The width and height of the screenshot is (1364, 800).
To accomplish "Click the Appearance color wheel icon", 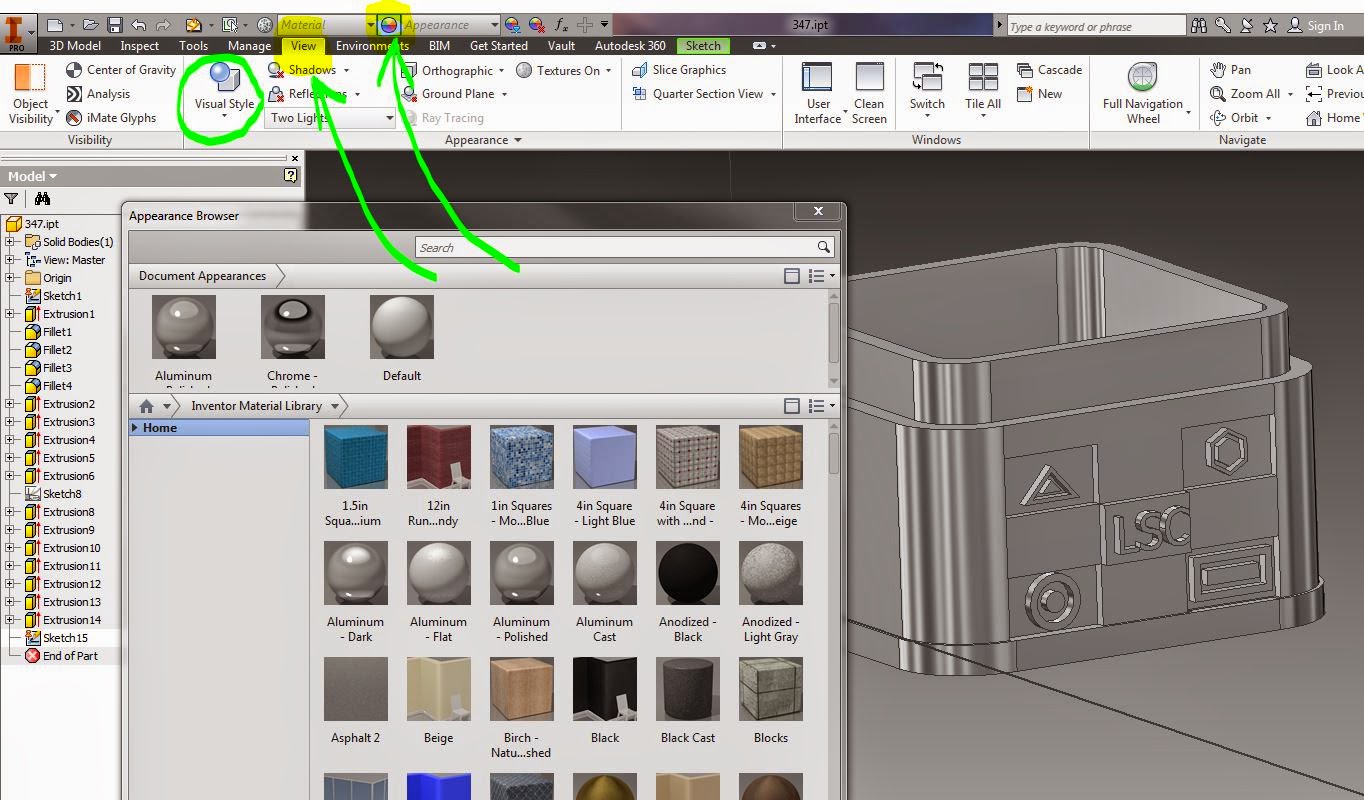I will tap(389, 22).
